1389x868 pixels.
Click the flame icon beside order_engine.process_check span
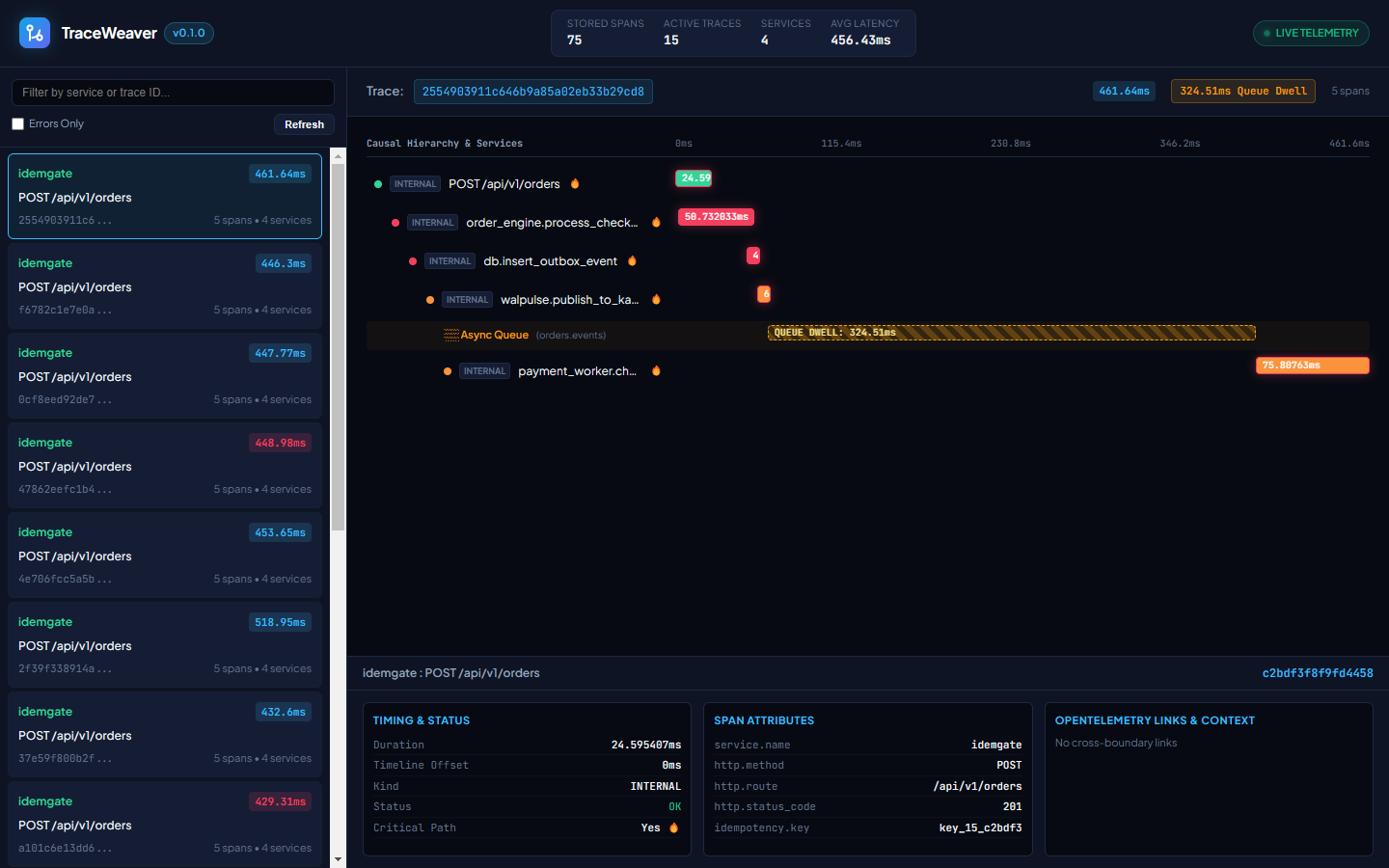[x=656, y=222]
